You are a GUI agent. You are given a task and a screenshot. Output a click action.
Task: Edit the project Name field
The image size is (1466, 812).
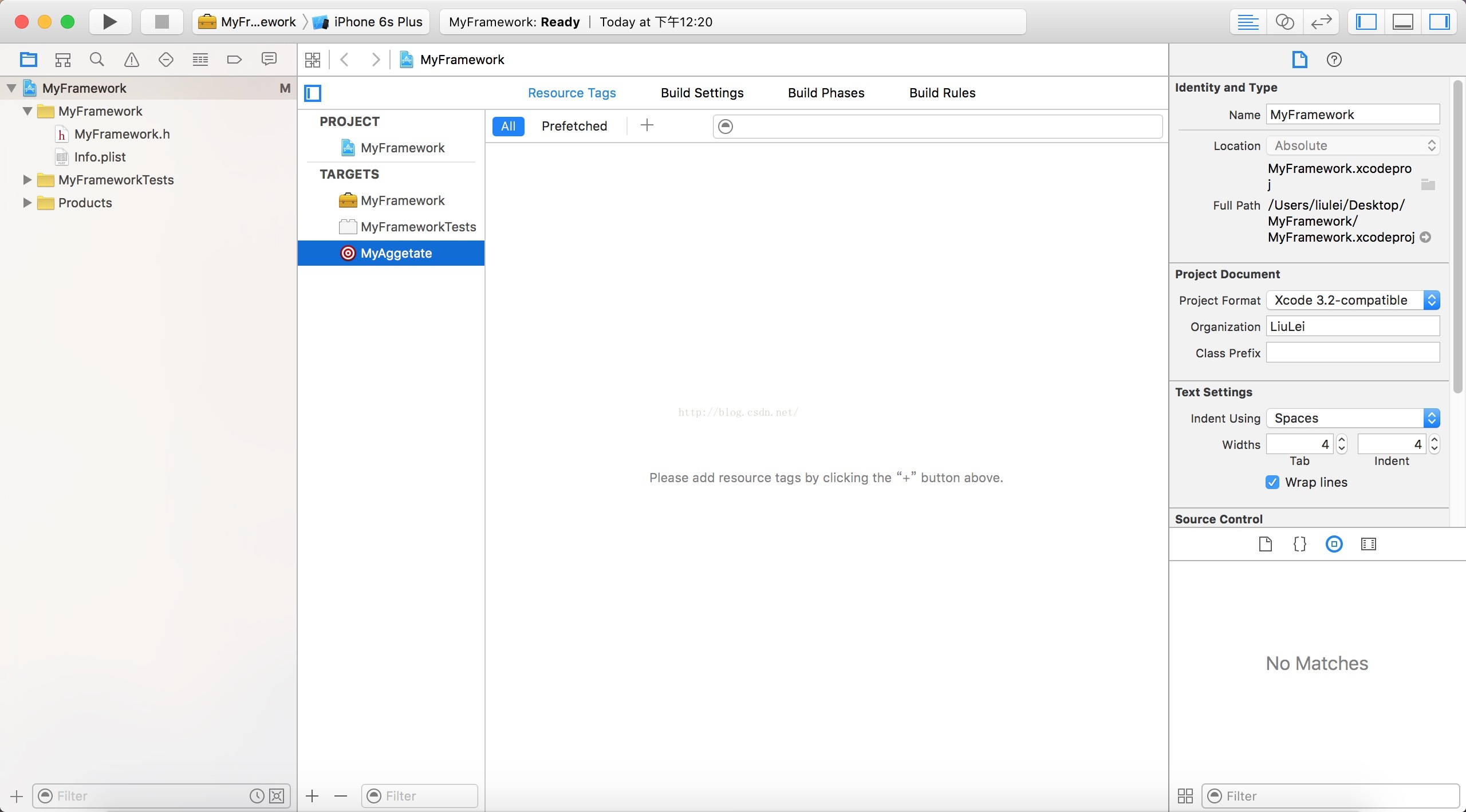coord(1353,115)
